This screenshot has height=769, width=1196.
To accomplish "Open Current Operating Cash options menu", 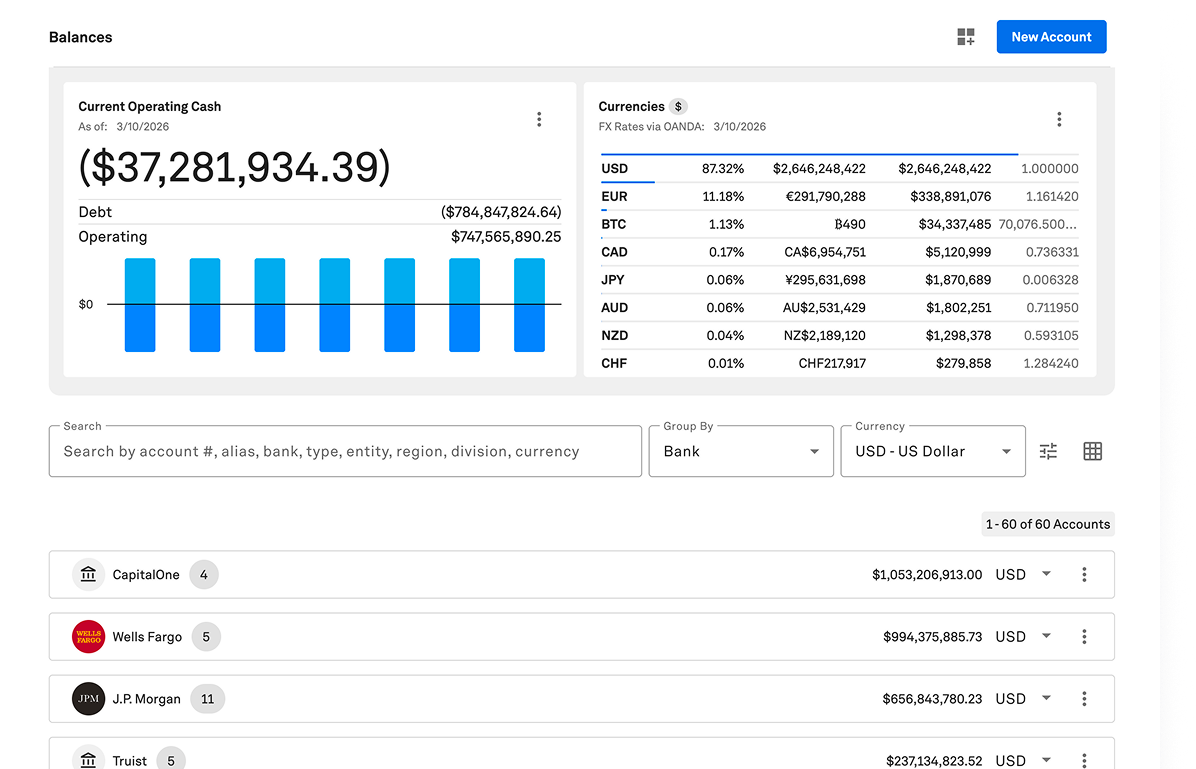I will [x=539, y=119].
